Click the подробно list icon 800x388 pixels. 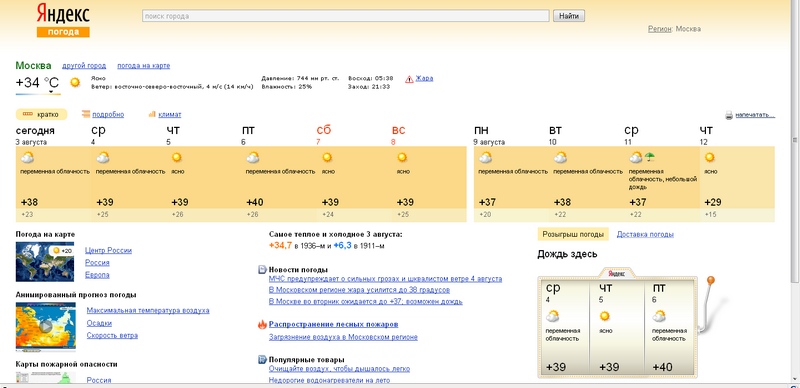[x=85, y=114]
